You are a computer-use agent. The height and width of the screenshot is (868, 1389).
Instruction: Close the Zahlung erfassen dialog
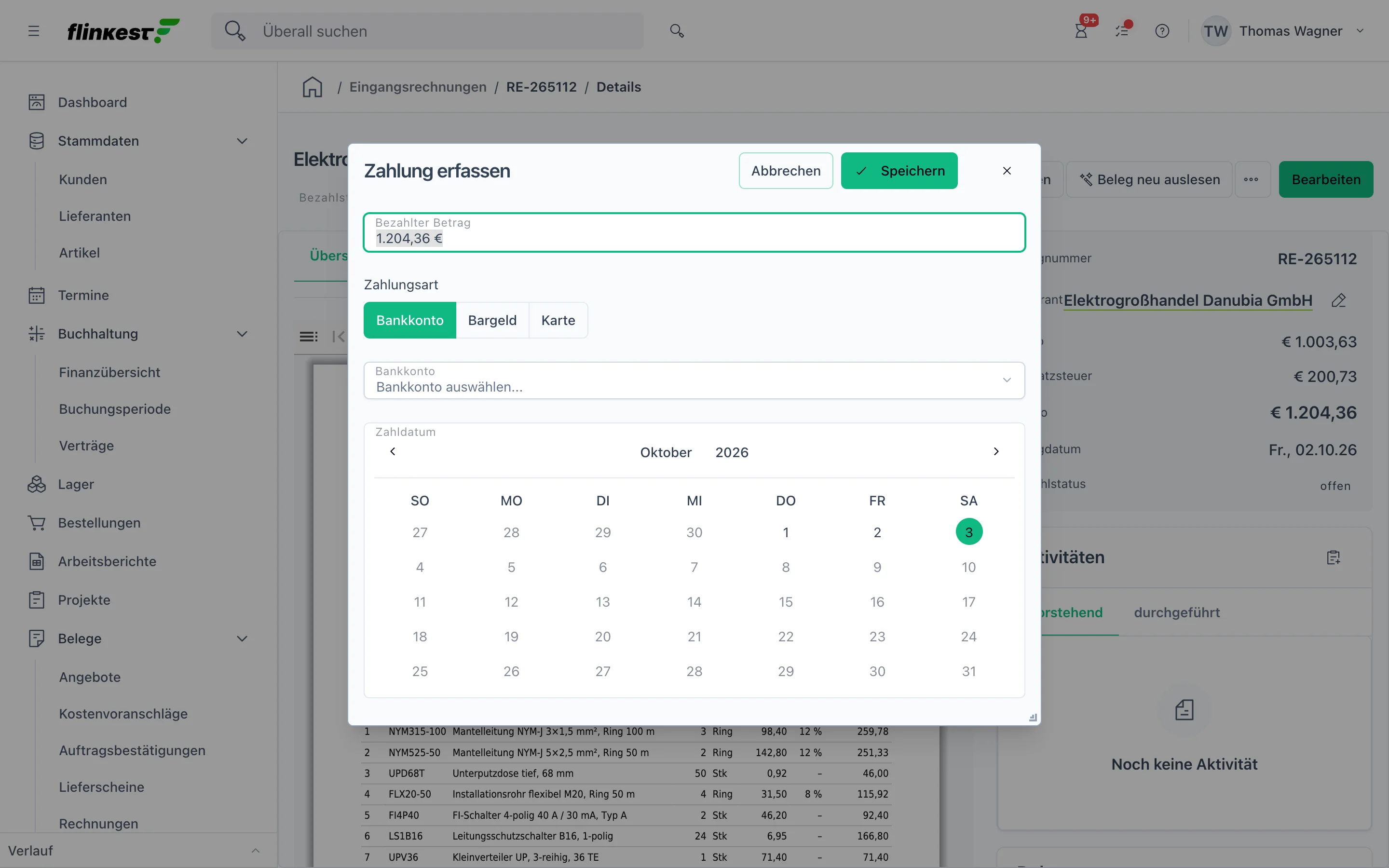click(x=1007, y=171)
